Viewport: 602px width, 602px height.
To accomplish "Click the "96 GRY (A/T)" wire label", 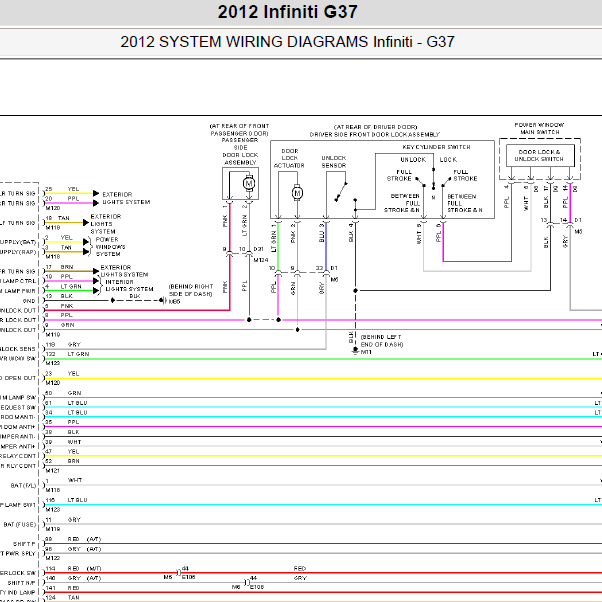I will pos(73,549).
